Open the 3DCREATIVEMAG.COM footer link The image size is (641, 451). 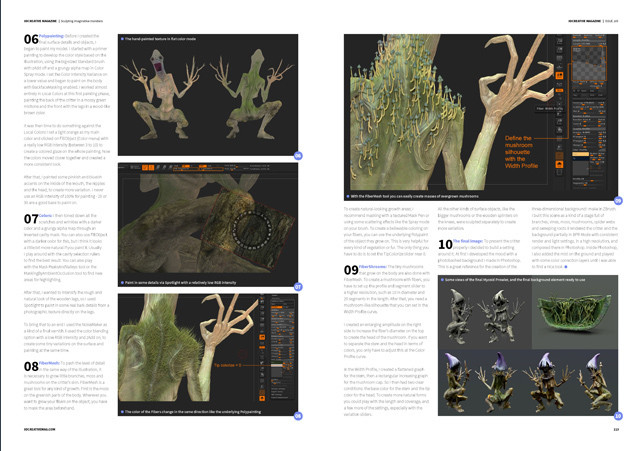pos(40,429)
